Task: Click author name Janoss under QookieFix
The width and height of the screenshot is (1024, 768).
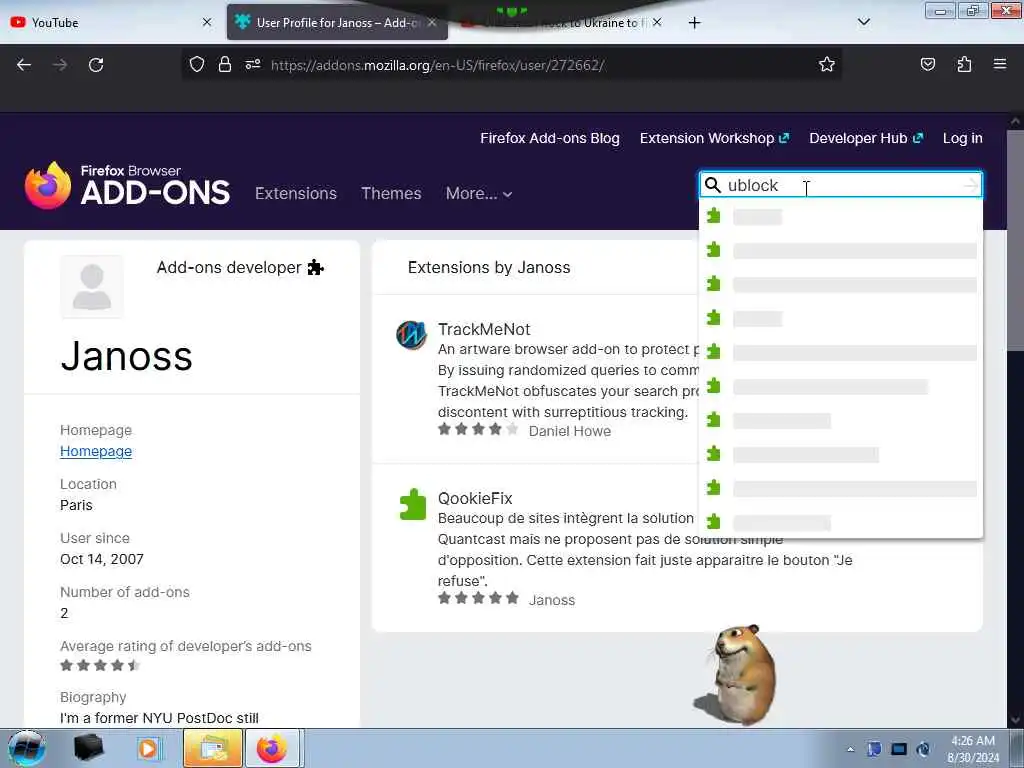Action: (x=552, y=600)
